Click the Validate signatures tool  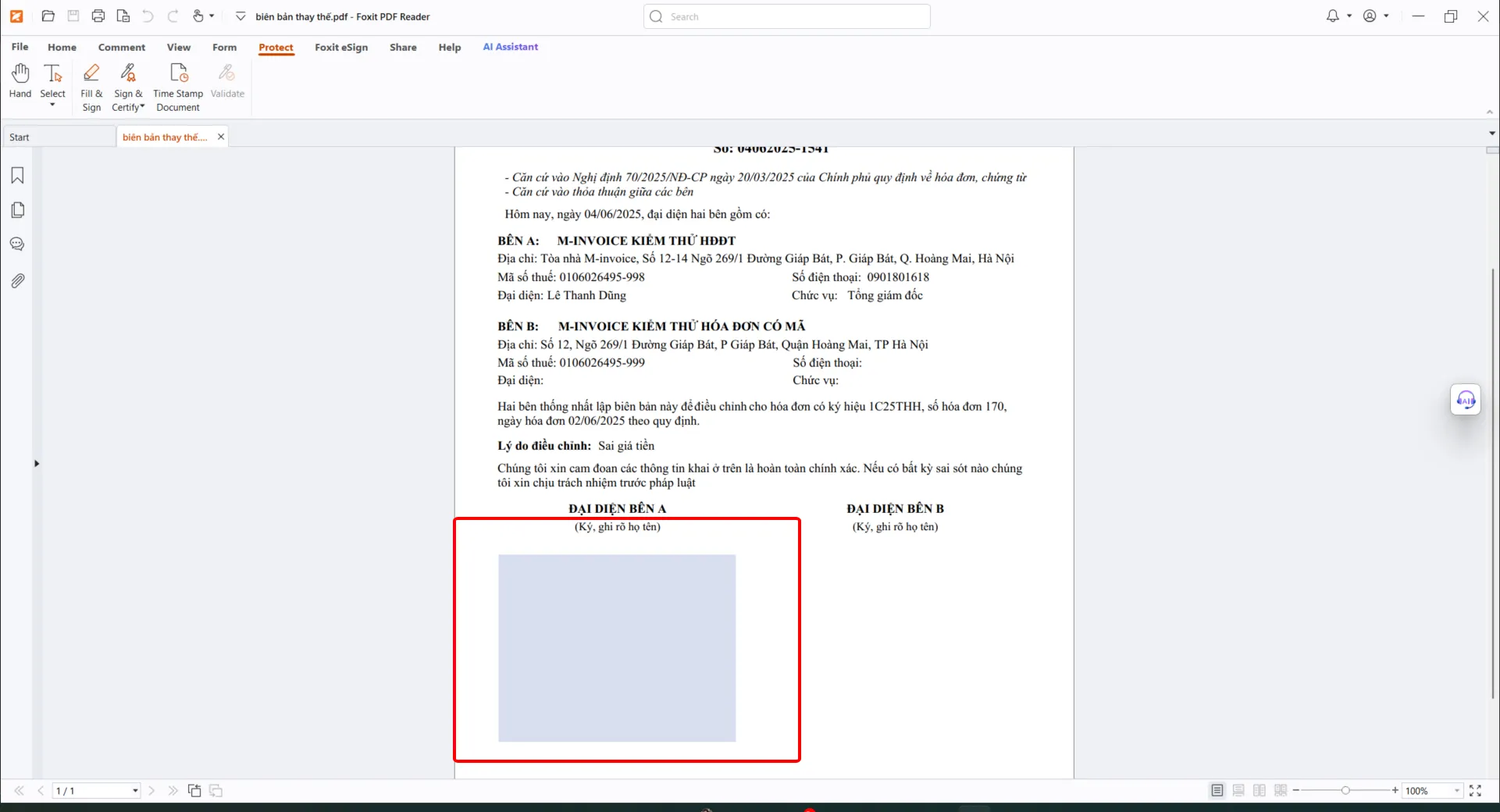coord(227,81)
